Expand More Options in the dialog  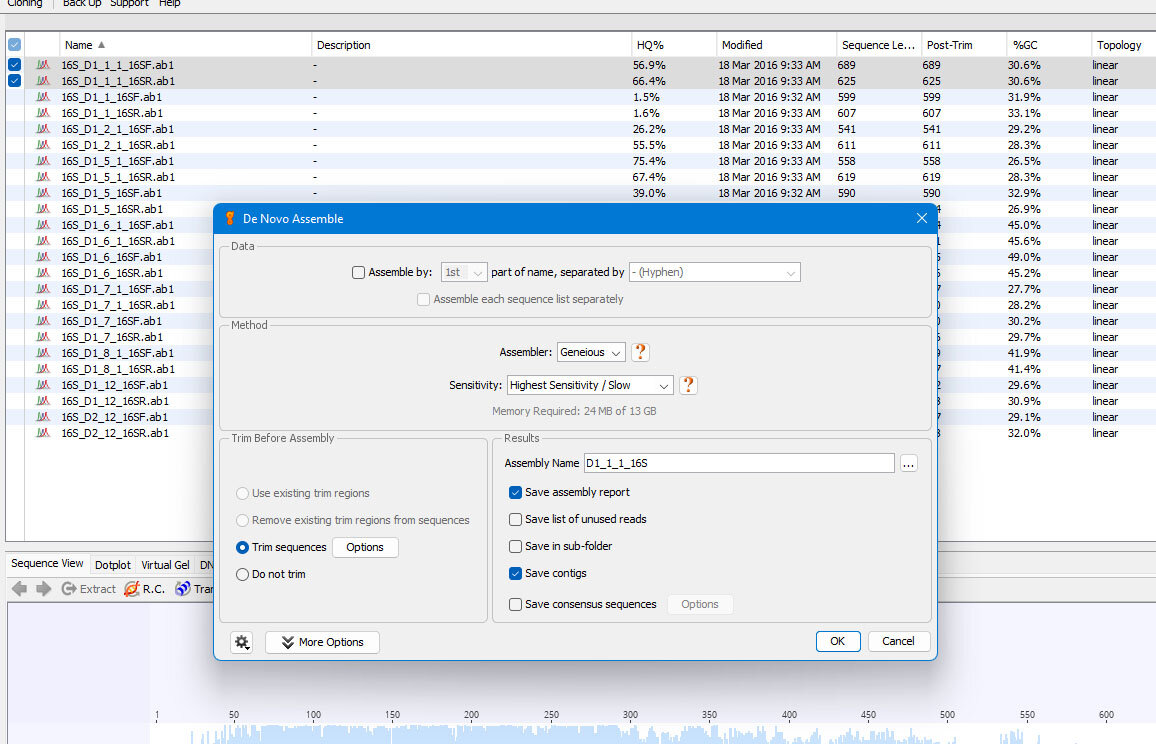[x=322, y=642]
